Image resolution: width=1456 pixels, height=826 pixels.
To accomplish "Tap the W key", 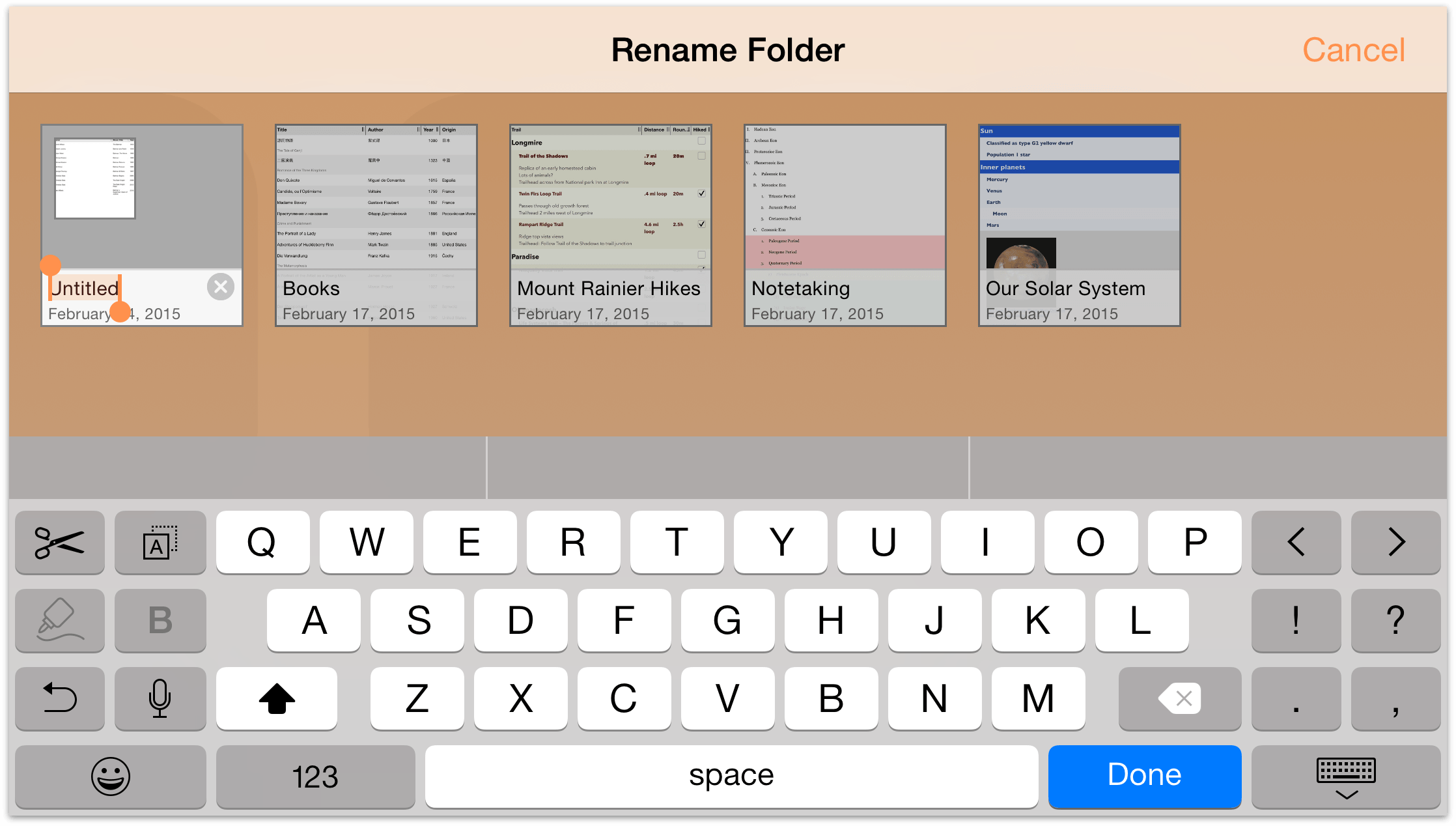I will click(367, 542).
